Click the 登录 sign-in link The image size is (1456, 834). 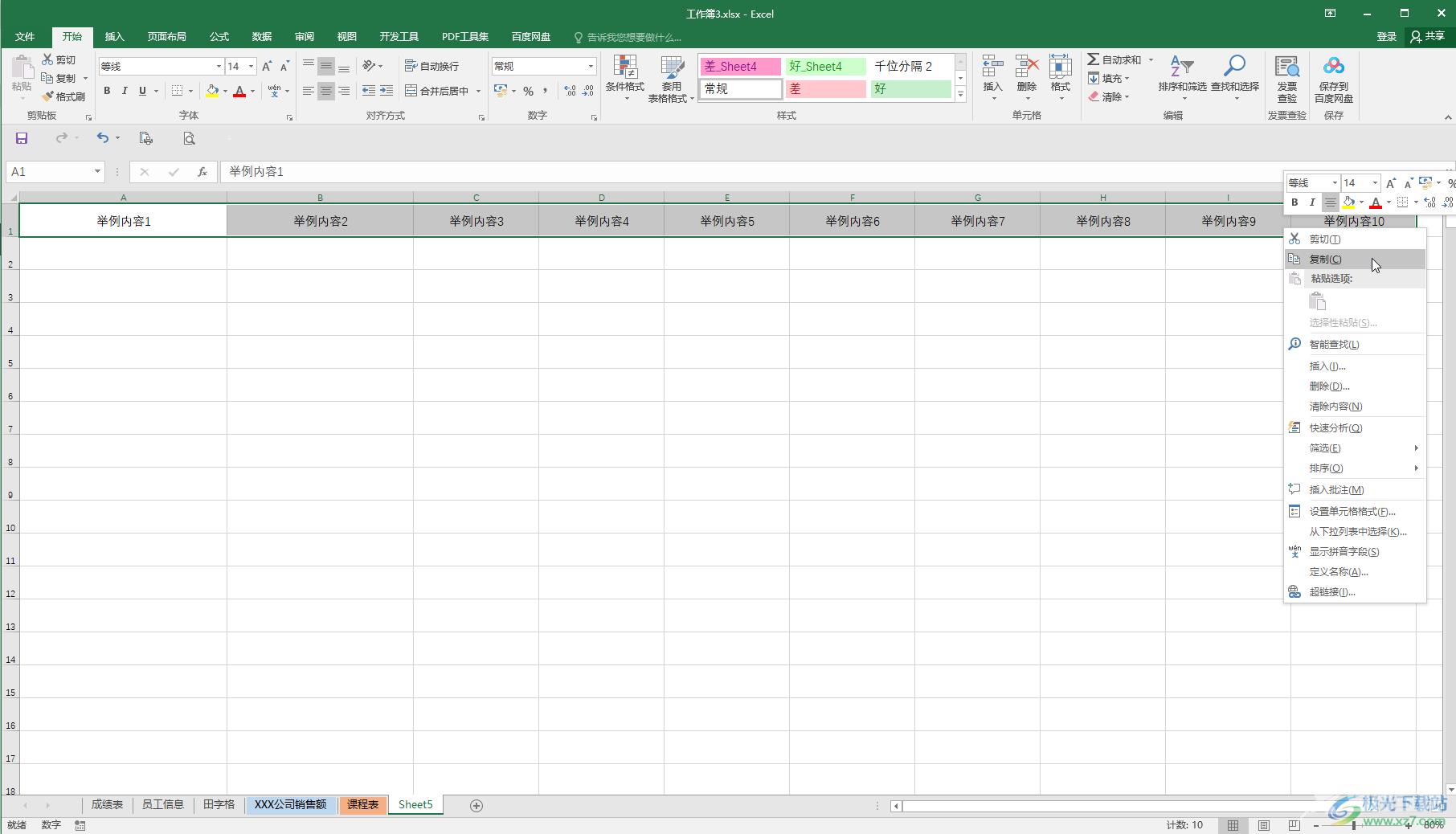pyautogui.click(x=1386, y=37)
